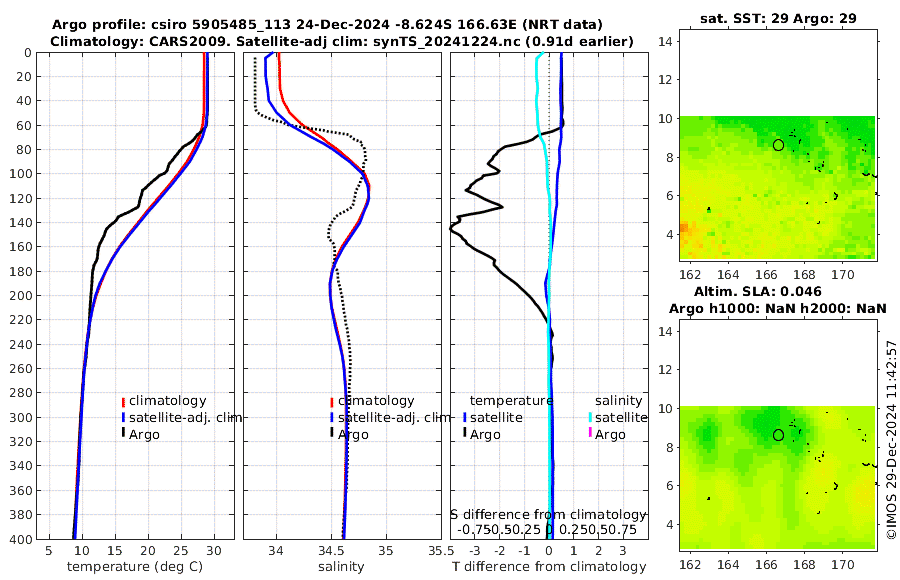Click 'Argo h1000: NaN h2000: NaN' text

click(x=778, y=308)
